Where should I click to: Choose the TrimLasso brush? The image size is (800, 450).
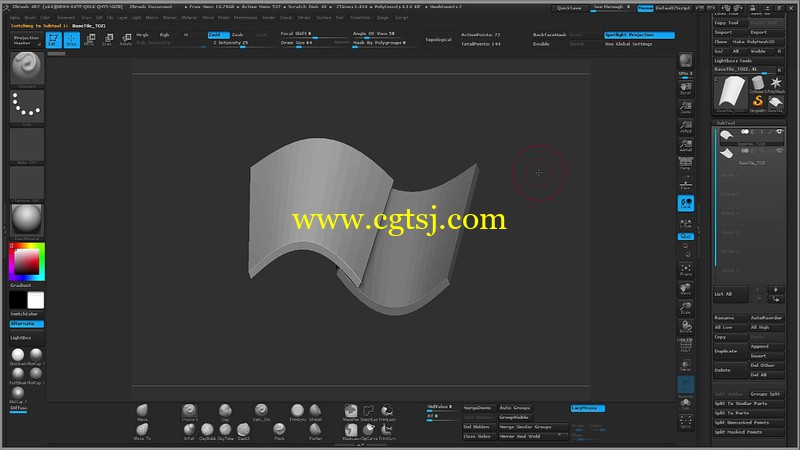(x=387, y=412)
